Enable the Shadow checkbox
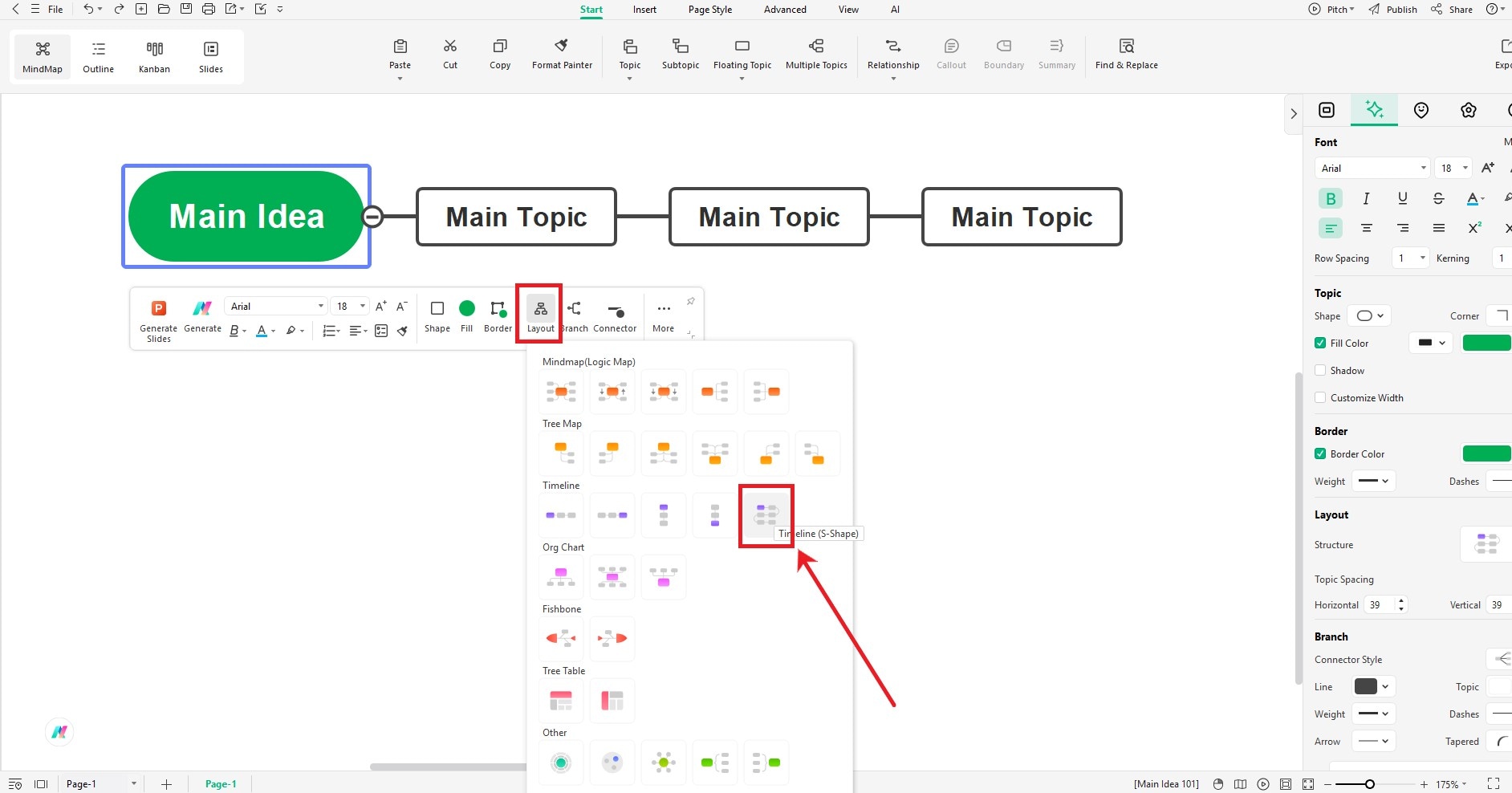 (1320, 370)
